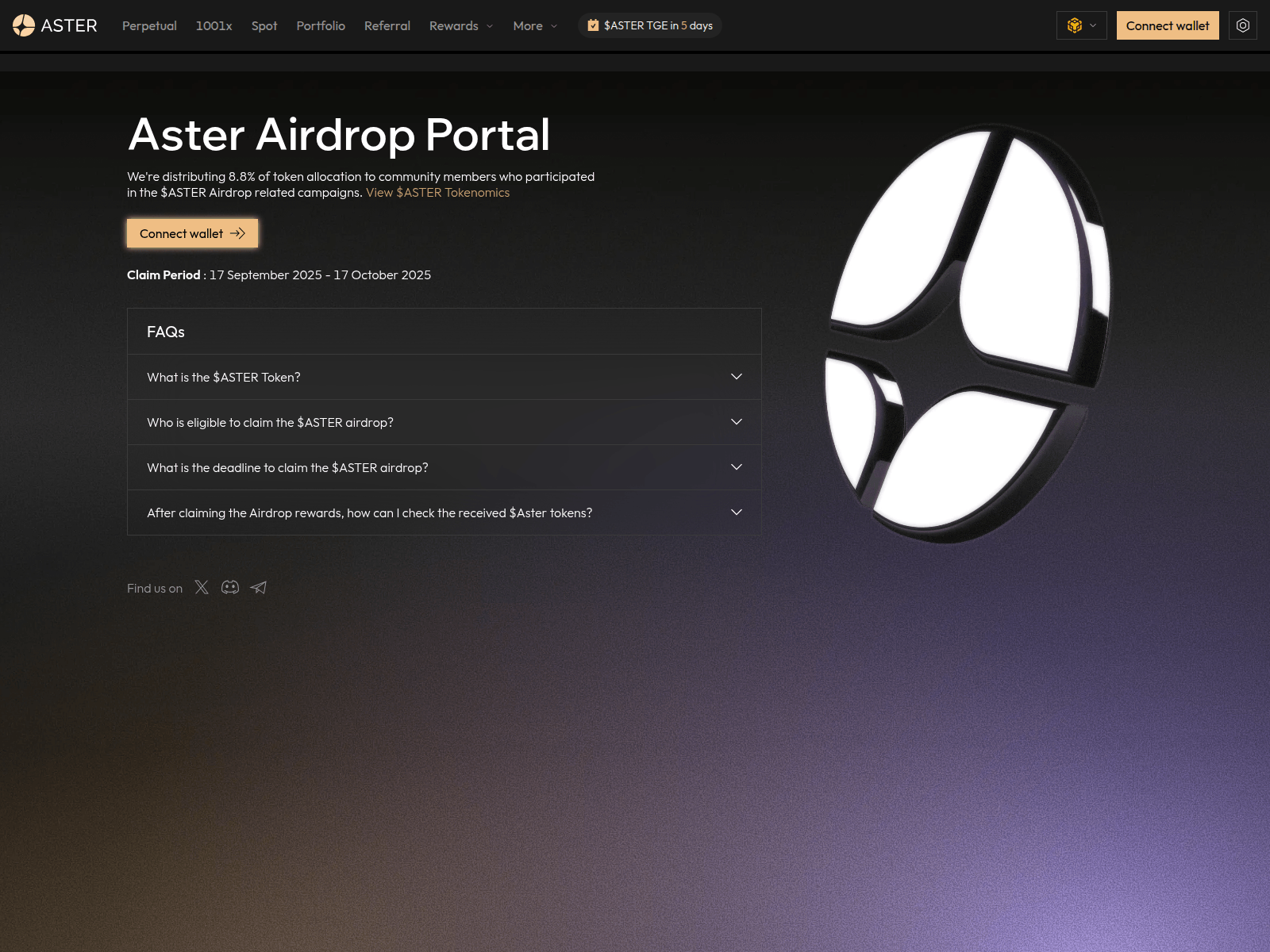Open settings via the hexagon icon
This screenshot has height=952, width=1270.
click(1242, 25)
